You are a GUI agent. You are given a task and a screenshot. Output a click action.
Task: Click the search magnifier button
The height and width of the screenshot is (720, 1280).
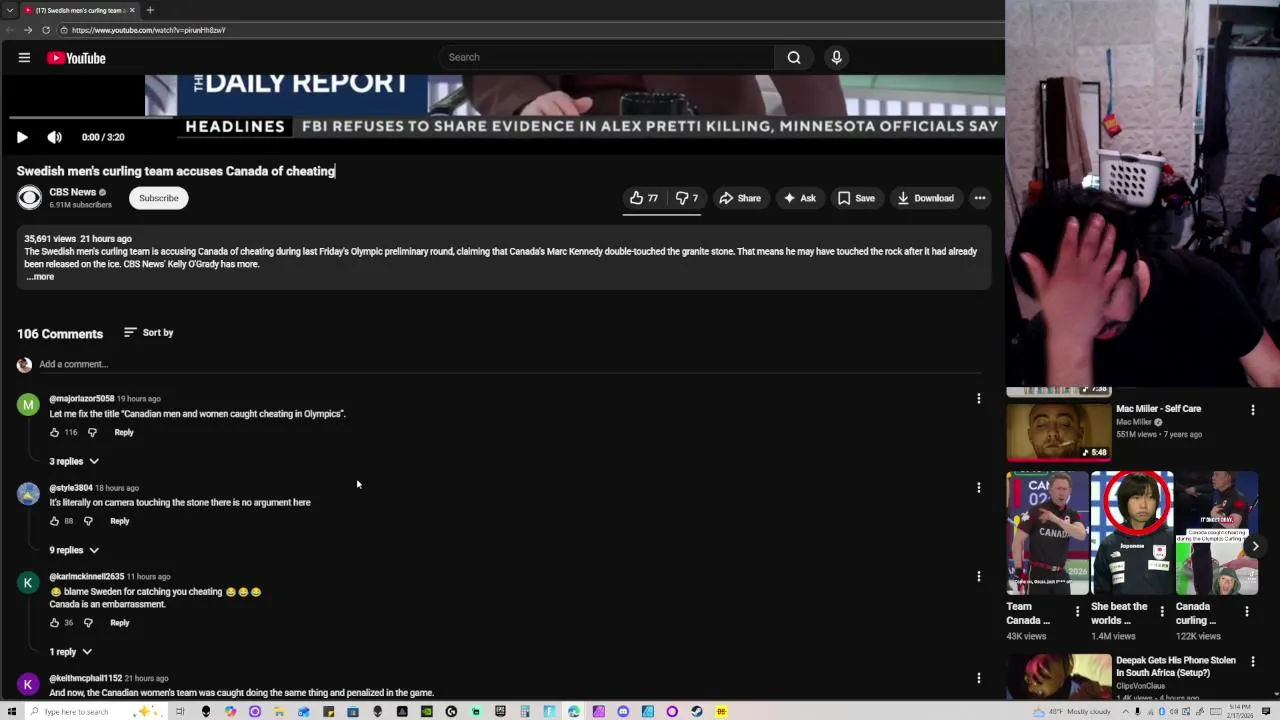coord(794,57)
